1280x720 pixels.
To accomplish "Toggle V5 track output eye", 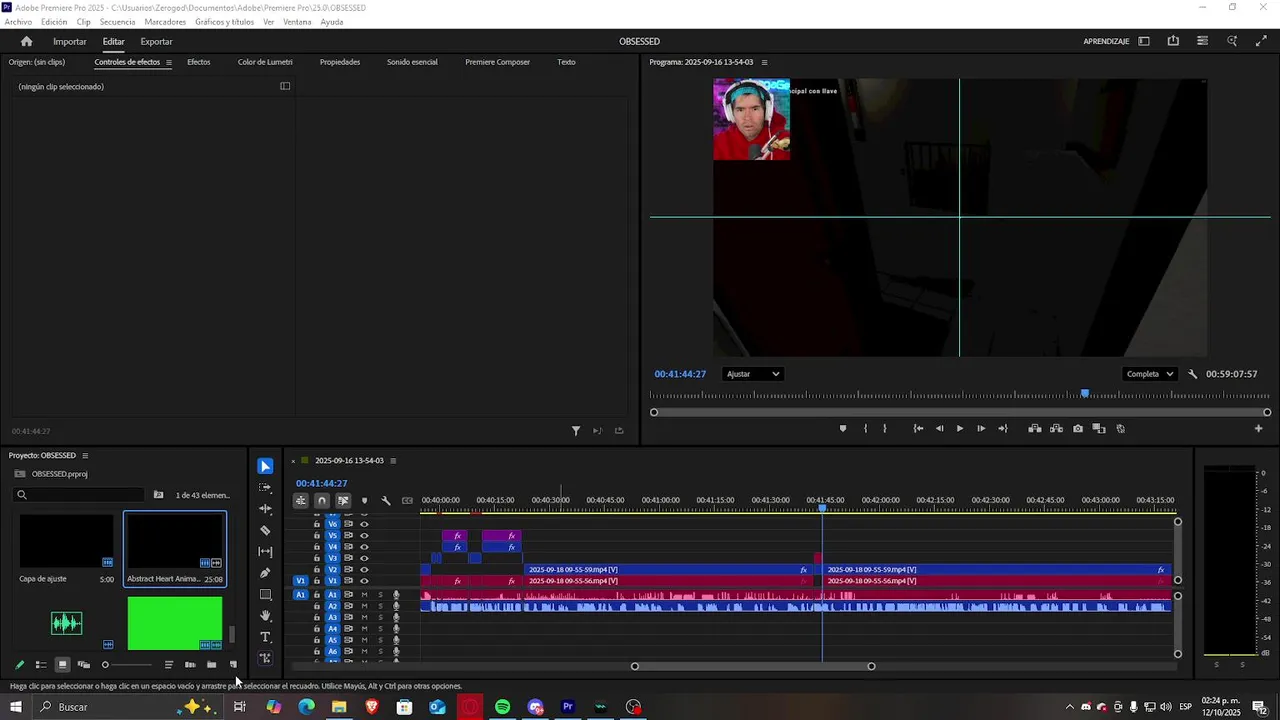I will [x=364, y=535].
